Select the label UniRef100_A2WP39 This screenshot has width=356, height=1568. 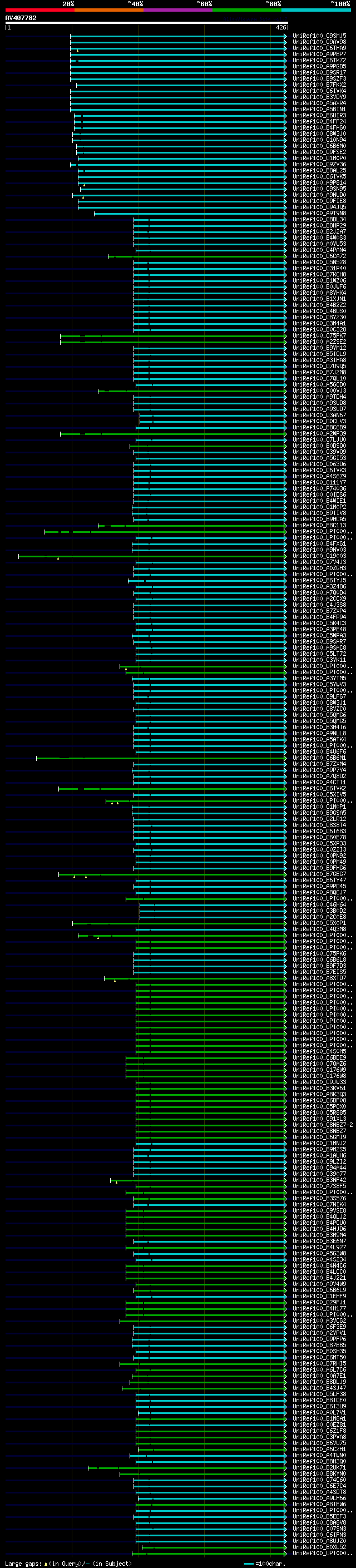(319, 434)
